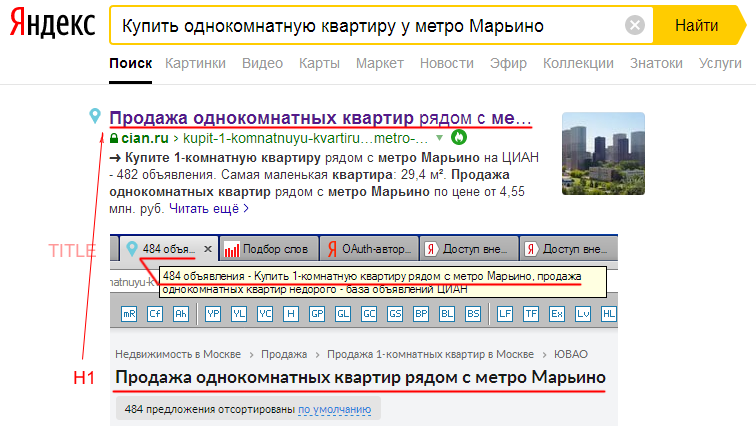This screenshot has height=434, width=756.
Task: Open the 'Продажа однокомнатных квартир' result title
Action: 320,118
